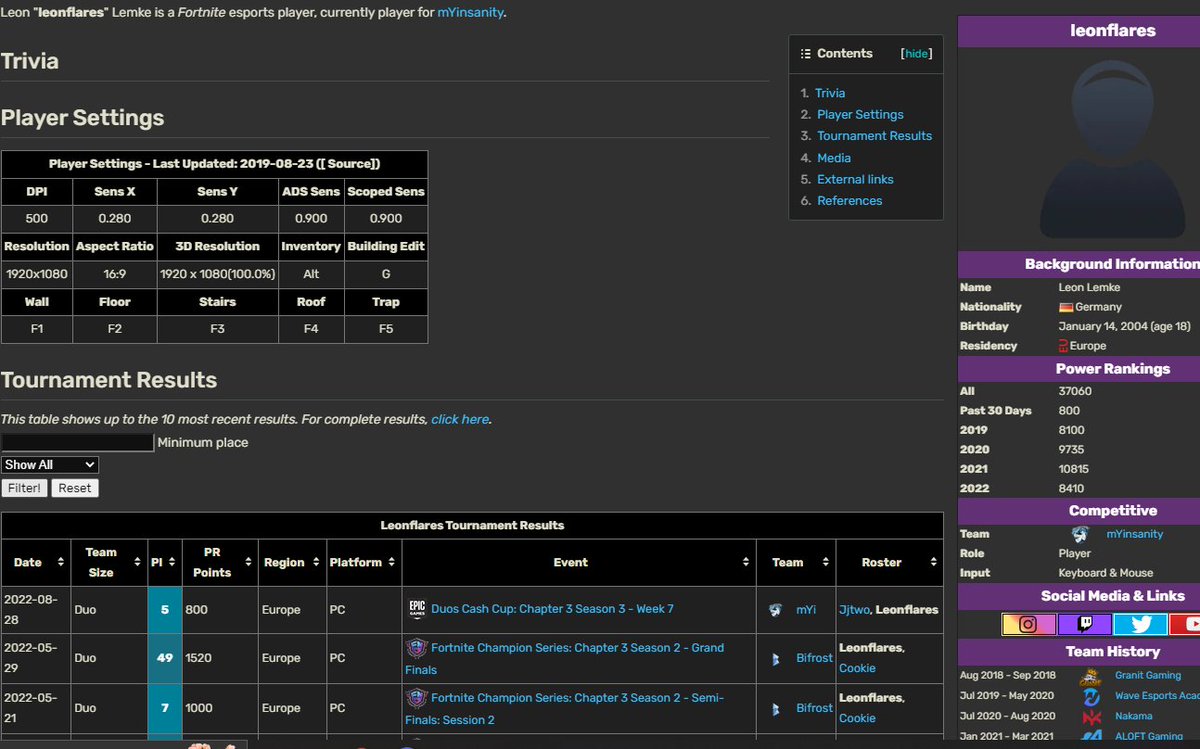This screenshot has width=1200, height=749.
Task: Open leonflares' YouTube channel icon
Action: point(1185,624)
